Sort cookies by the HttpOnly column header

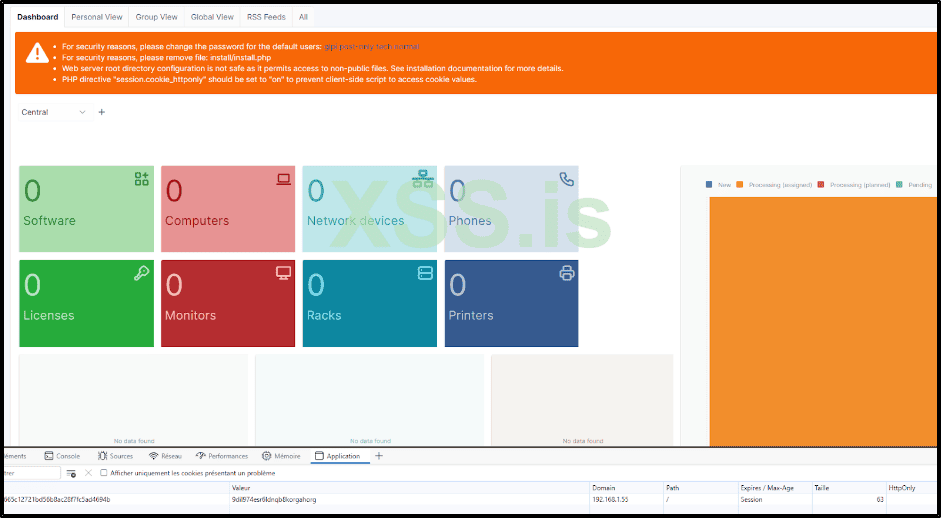click(x=912, y=488)
